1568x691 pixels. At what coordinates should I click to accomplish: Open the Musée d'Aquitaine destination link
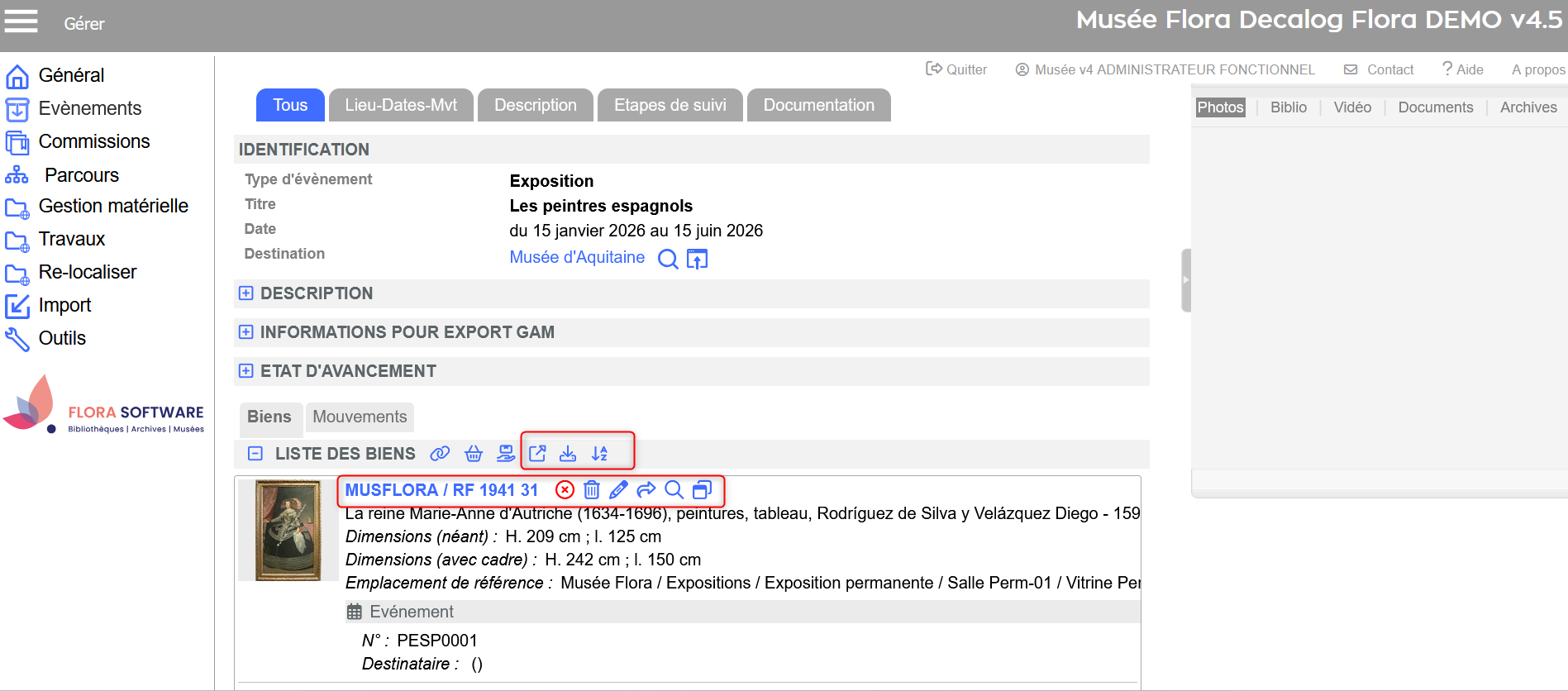click(577, 257)
